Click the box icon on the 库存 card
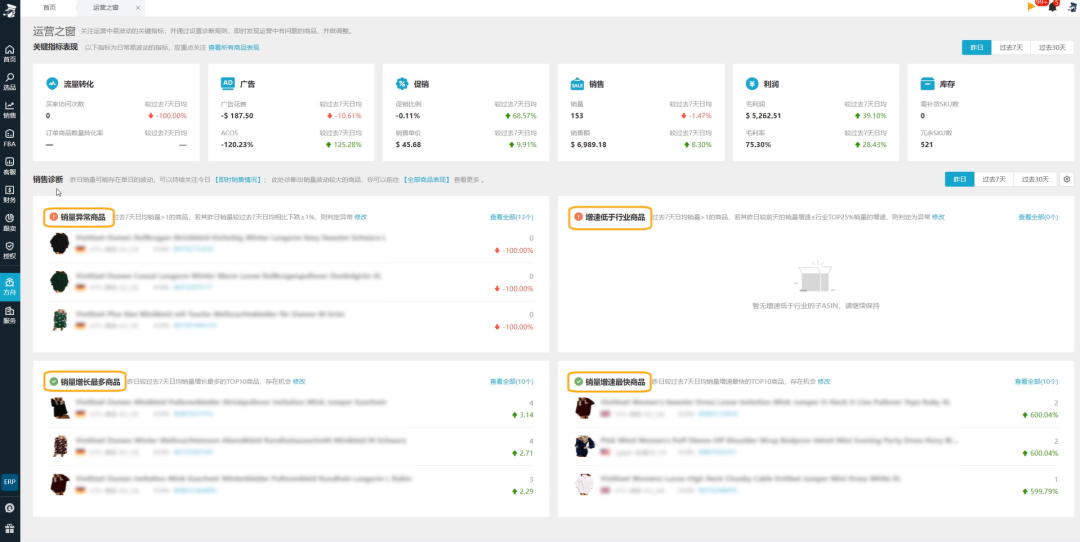This screenshot has height=542, width=1080. click(x=928, y=83)
